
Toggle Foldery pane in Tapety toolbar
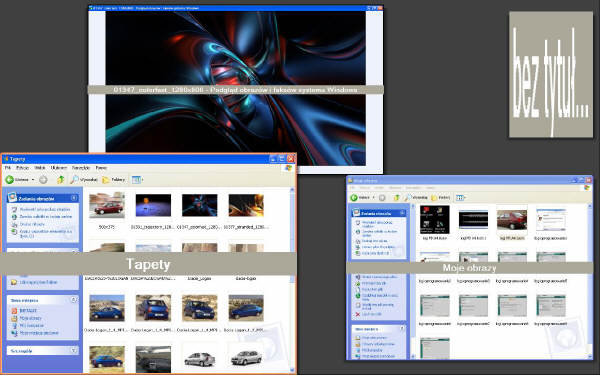(114, 179)
